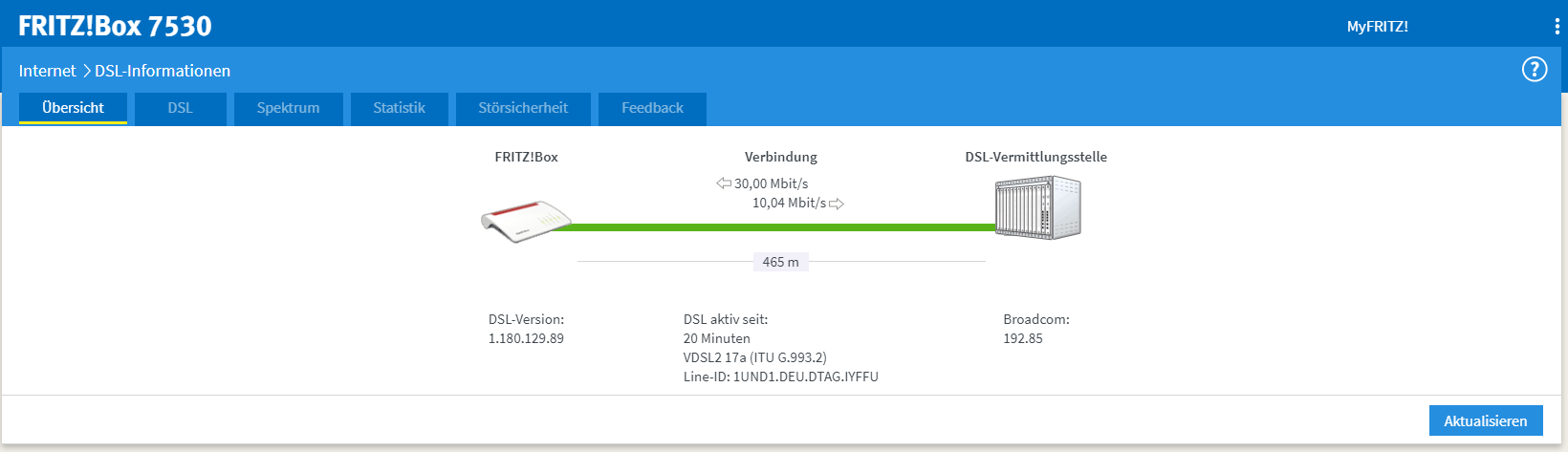Click the breadcrumb chevron after Internet
The width and height of the screenshot is (1568, 452).
coord(86,71)
